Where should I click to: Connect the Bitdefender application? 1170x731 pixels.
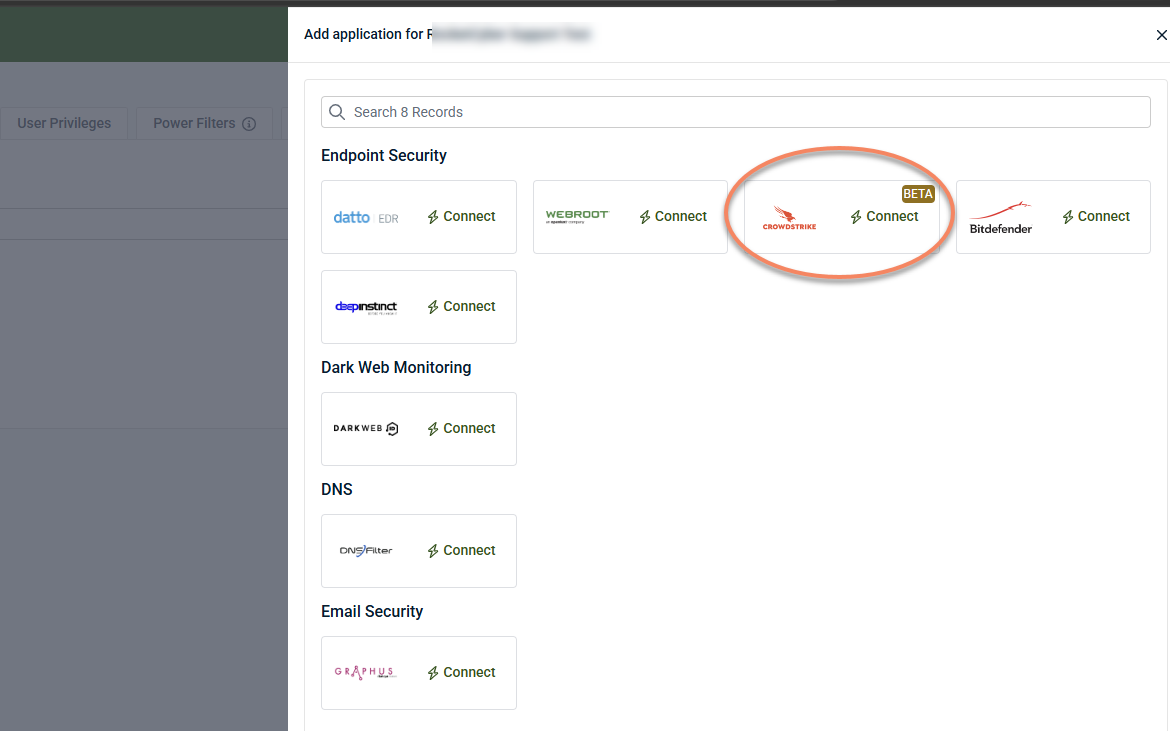point(1095,216)
